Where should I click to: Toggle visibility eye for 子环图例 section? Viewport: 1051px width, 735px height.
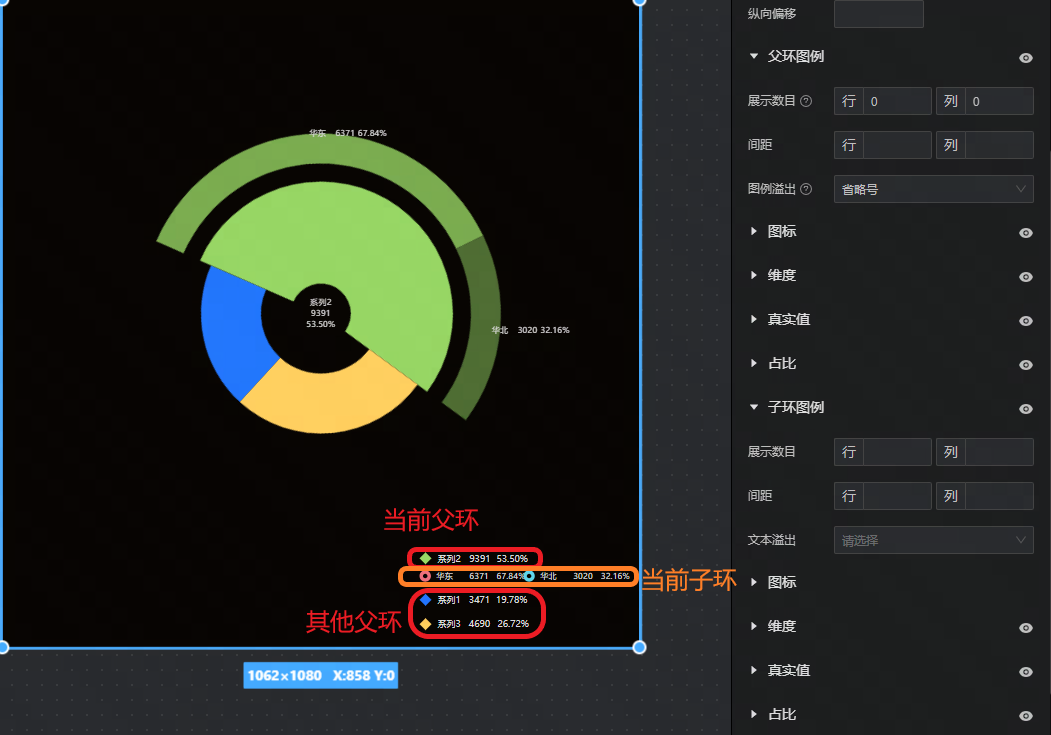[1025, 409]
